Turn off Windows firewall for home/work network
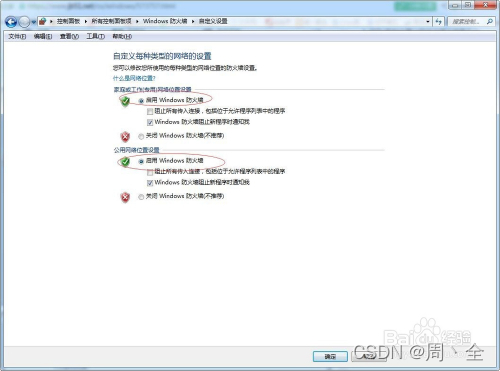 click(141, 136)
